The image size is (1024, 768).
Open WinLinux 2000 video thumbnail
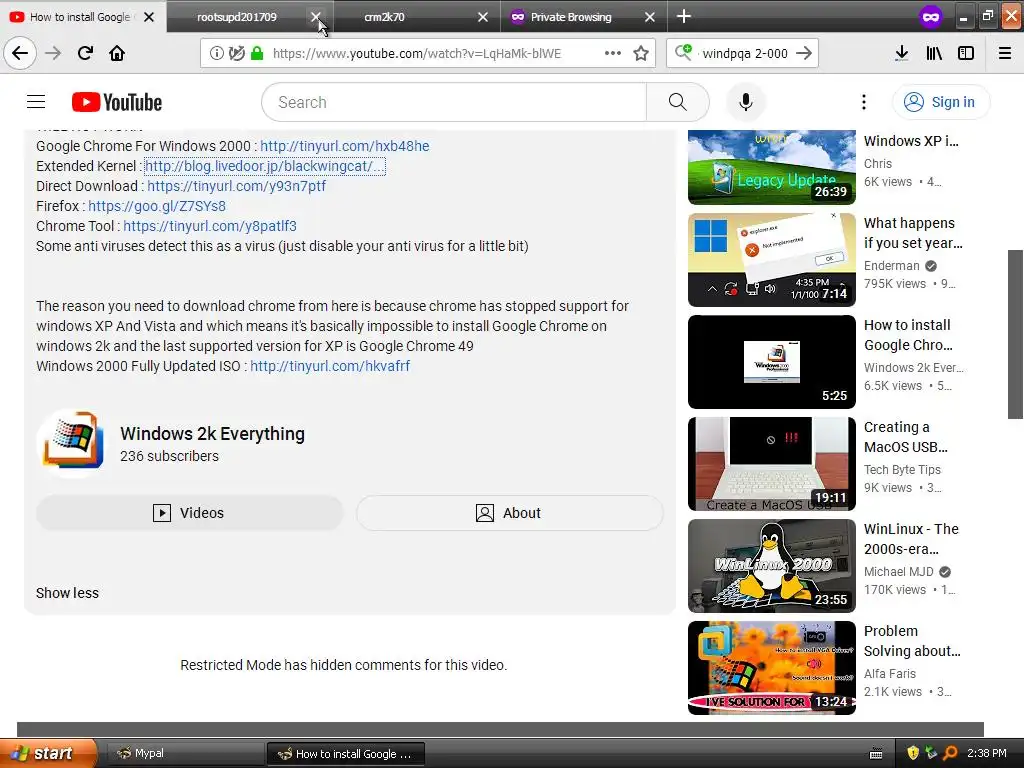771,566
